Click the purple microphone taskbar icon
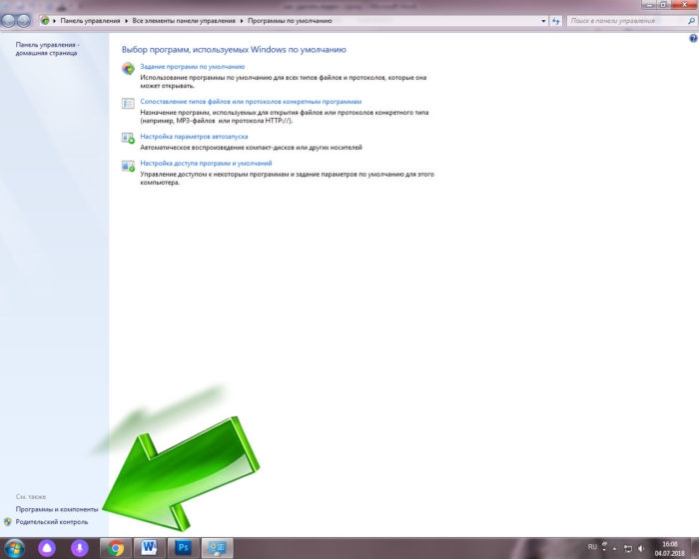Image resolution: width=699 pixels, height=559 pixels. point(79,548)
